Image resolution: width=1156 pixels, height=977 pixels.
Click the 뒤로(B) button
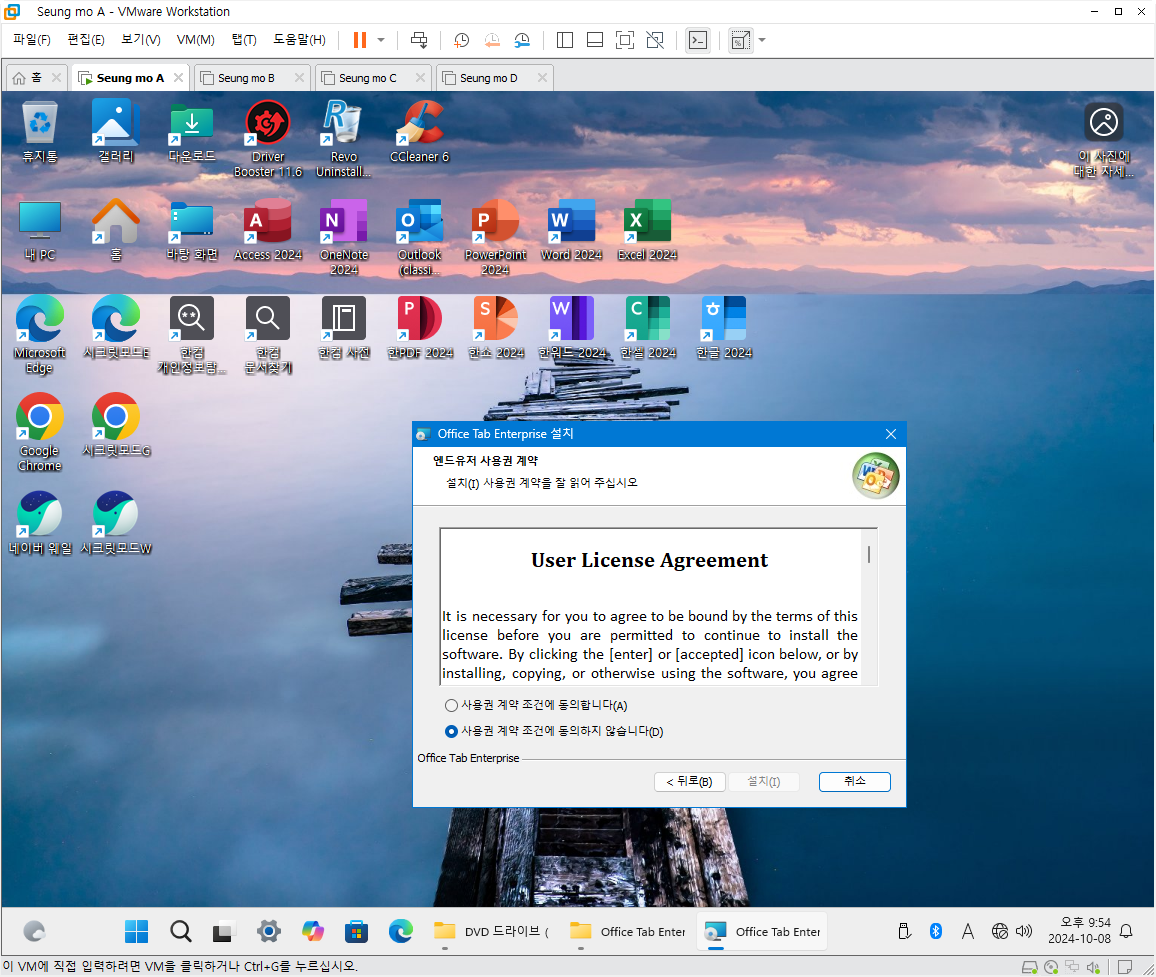pyautogui.click(x=689, y=782)
